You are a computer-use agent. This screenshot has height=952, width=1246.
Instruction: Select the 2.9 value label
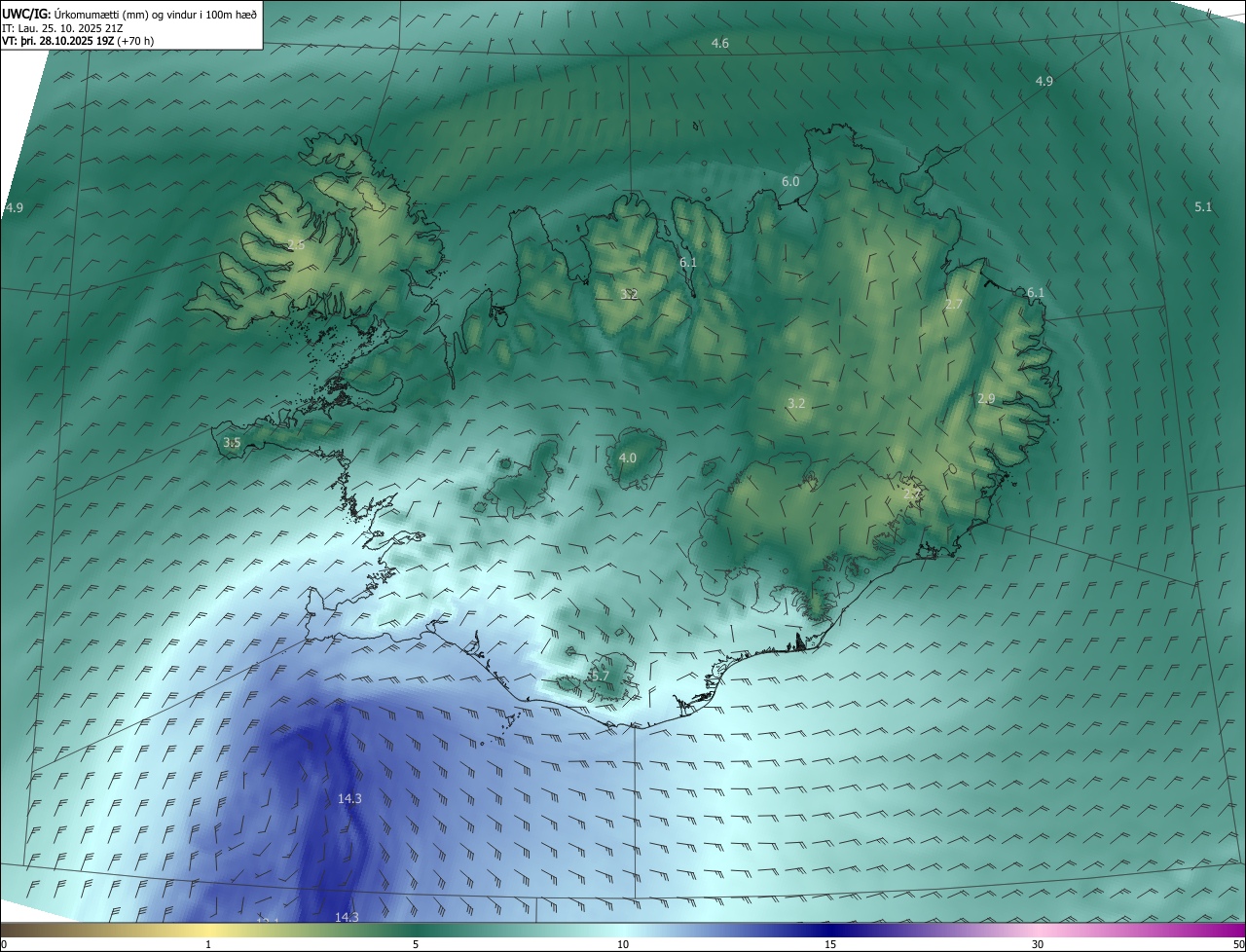click(986, 399)
